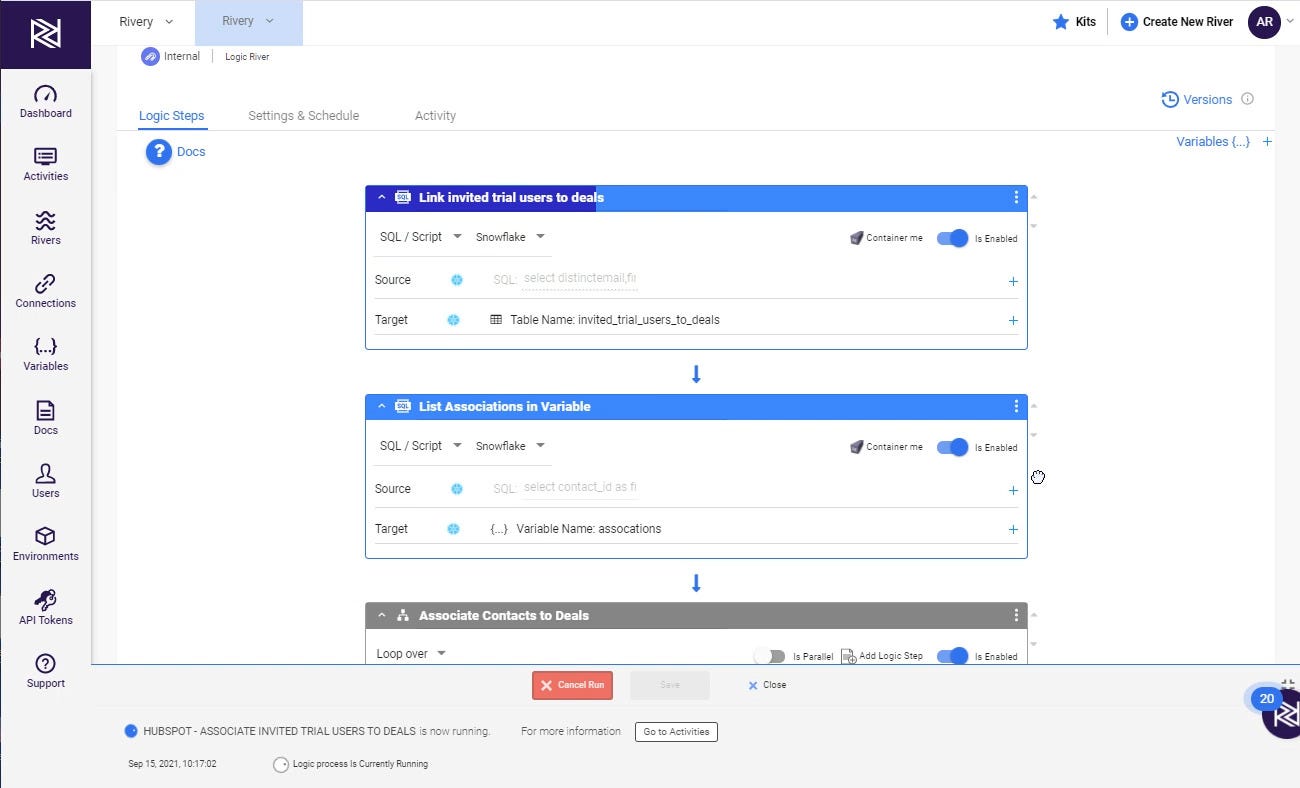Open the Environments section in the sidebar

coord(45,543)
